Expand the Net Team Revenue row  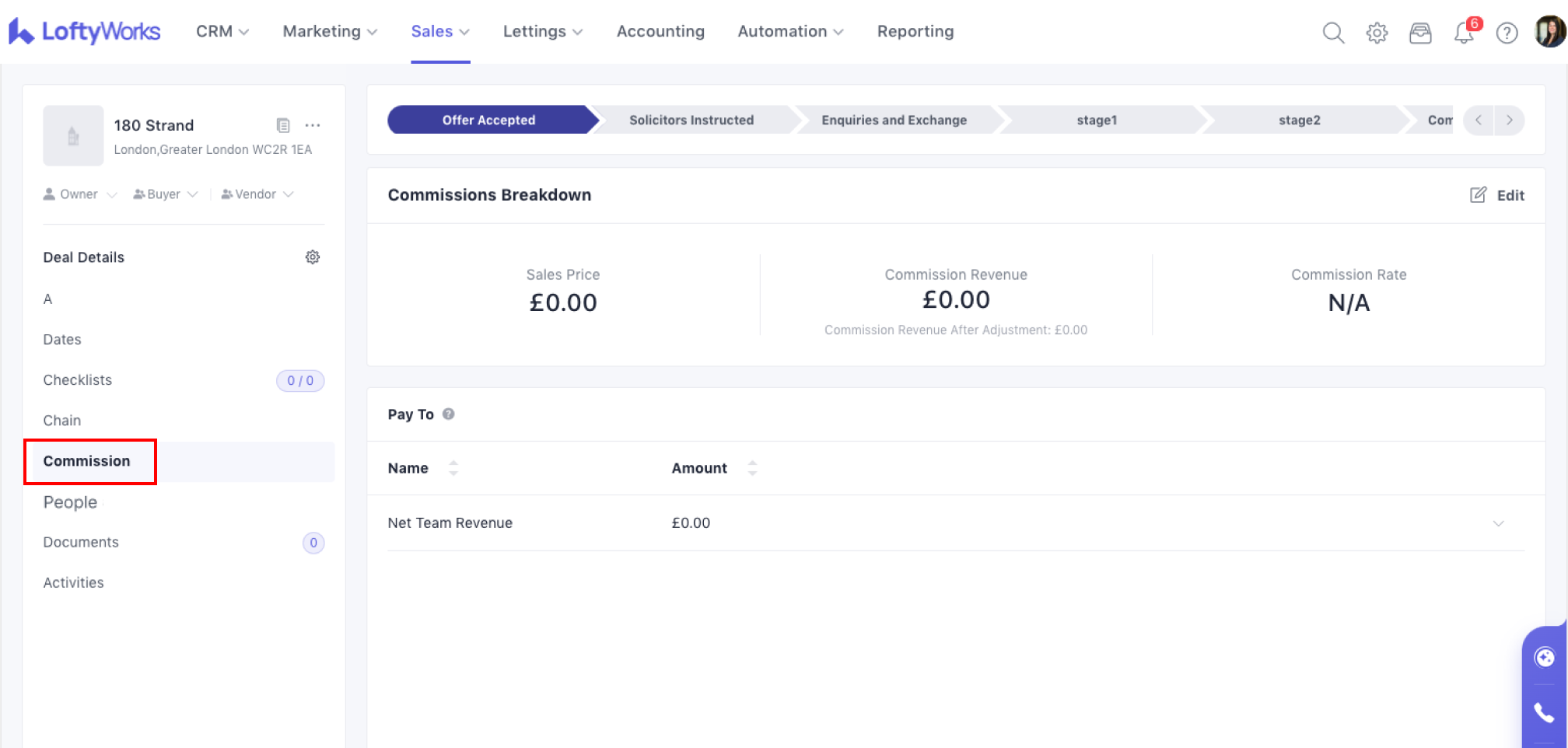[1498, 523]
